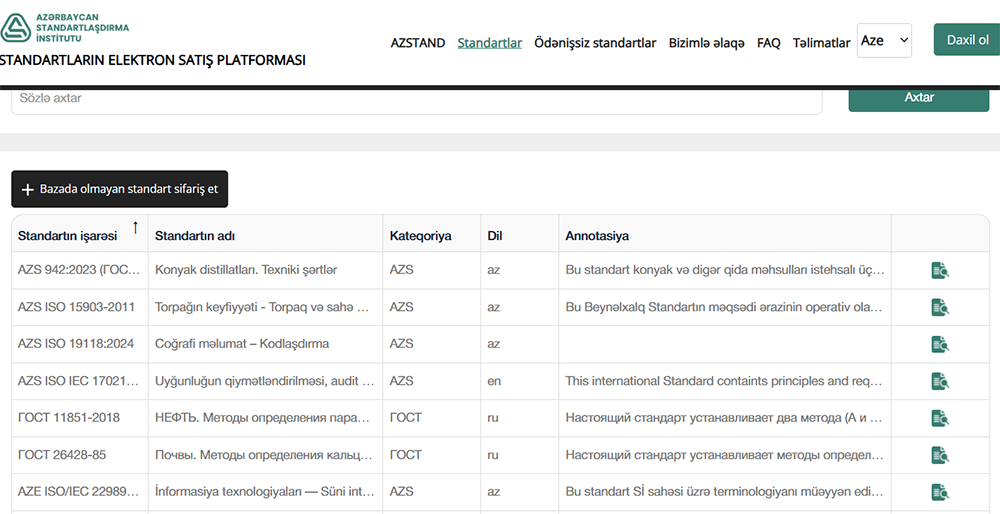Open details icon for AZS 942:2023 row
Image resolution: width=1000 pixels, height=514 pixels.
[939, 270]
